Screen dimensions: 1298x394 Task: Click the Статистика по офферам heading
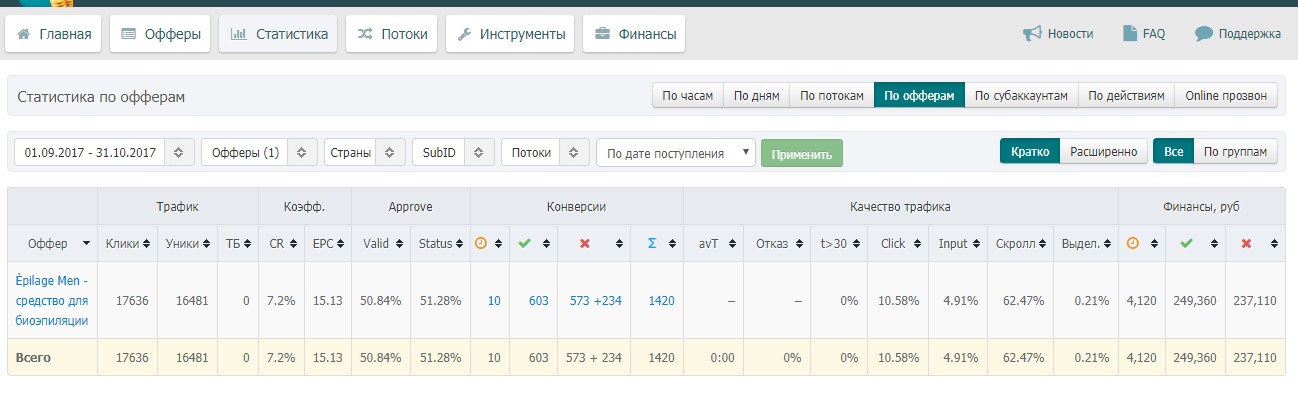coord(101,97)
